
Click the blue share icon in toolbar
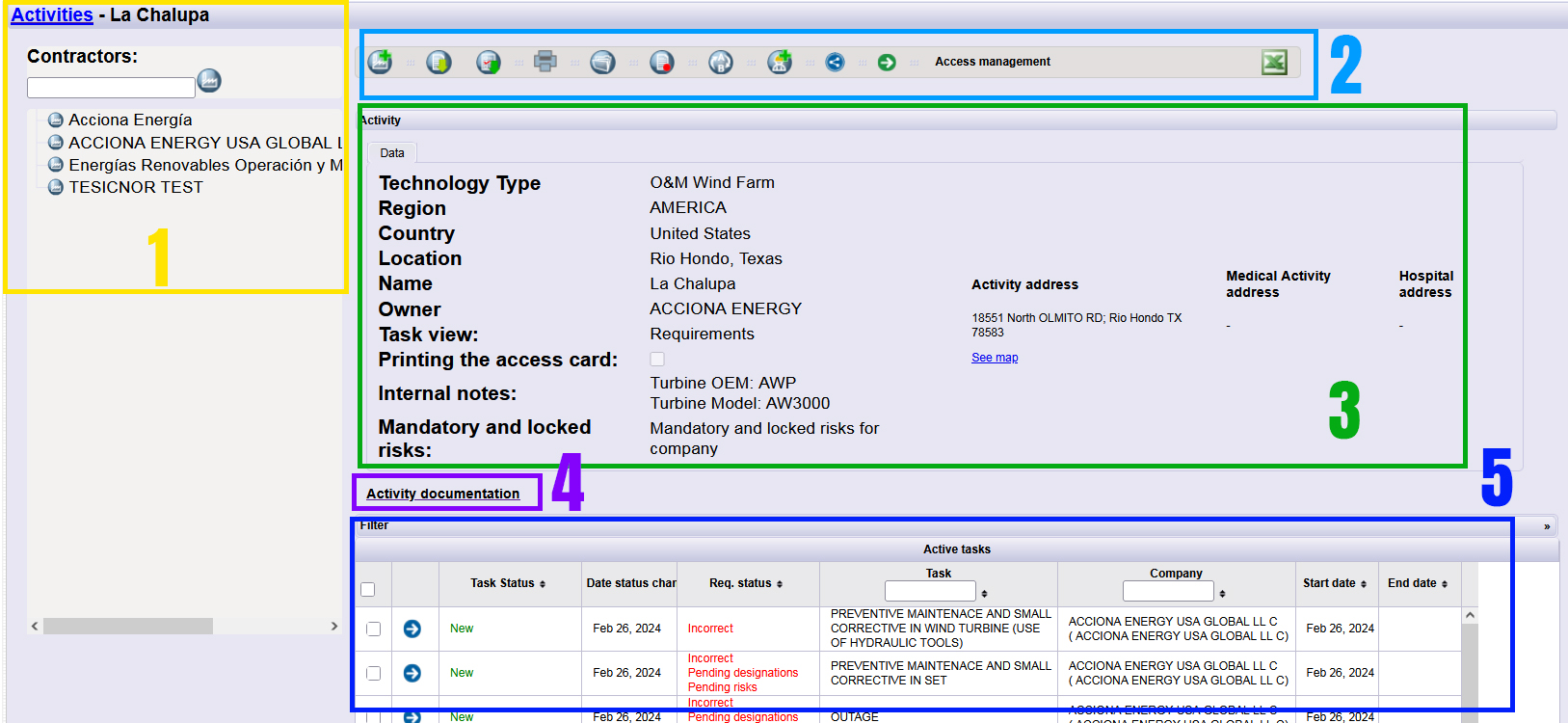point(836,63)
